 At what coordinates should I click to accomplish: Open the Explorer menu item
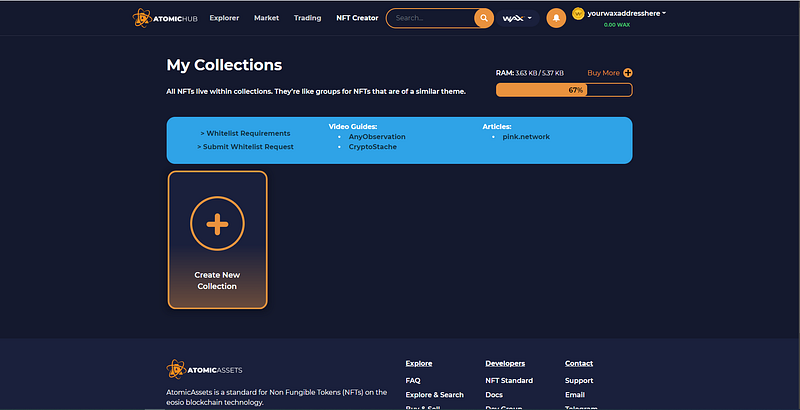pyautogui.click(x=224, y=18)
